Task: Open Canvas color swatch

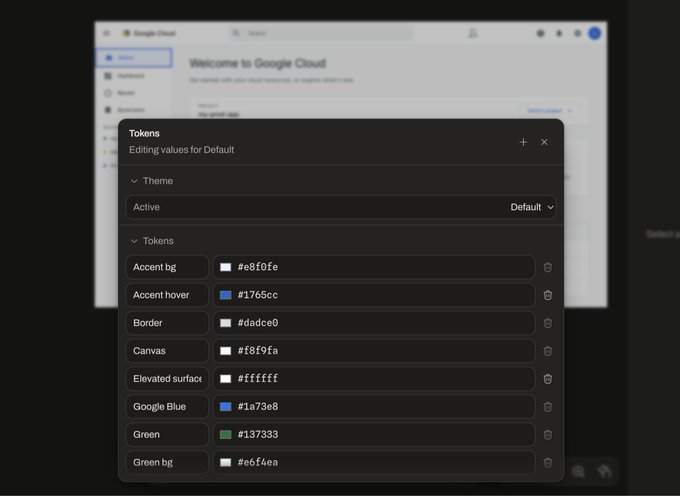Action: [226, 351]
